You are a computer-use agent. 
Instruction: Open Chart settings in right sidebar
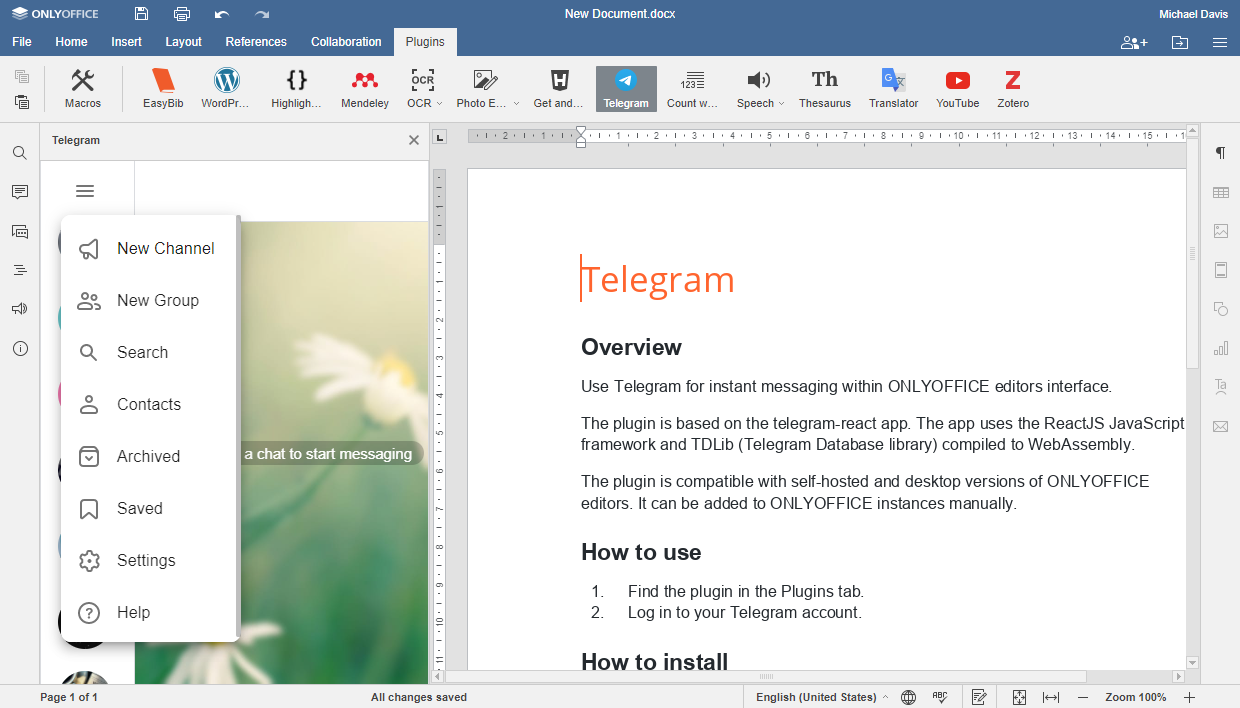pyautogui.click(x=1220, y=348)
